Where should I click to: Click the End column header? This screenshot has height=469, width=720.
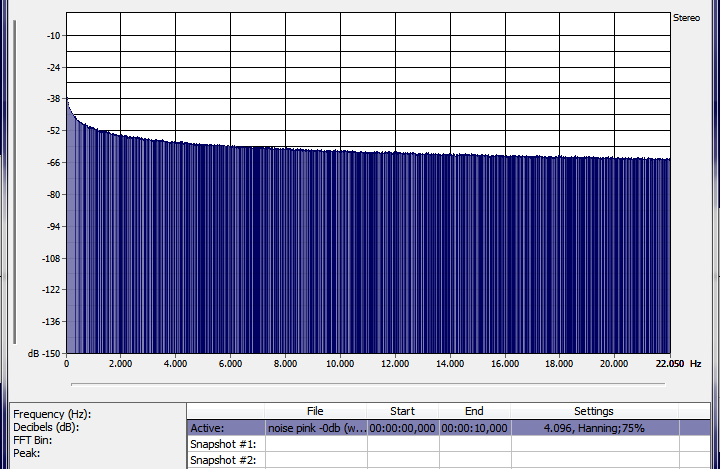pyautogui.click(x=474, y=411)
